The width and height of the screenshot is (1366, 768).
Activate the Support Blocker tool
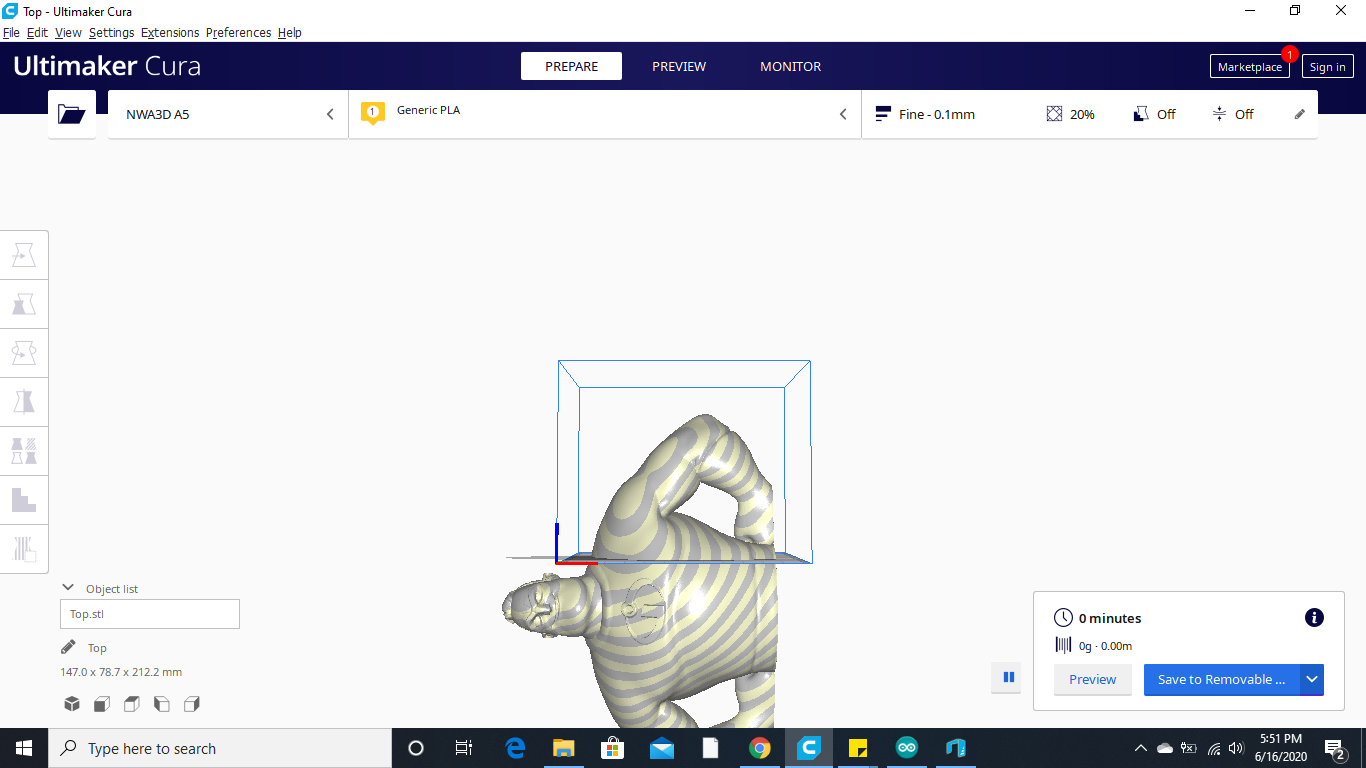click(24, 499)
